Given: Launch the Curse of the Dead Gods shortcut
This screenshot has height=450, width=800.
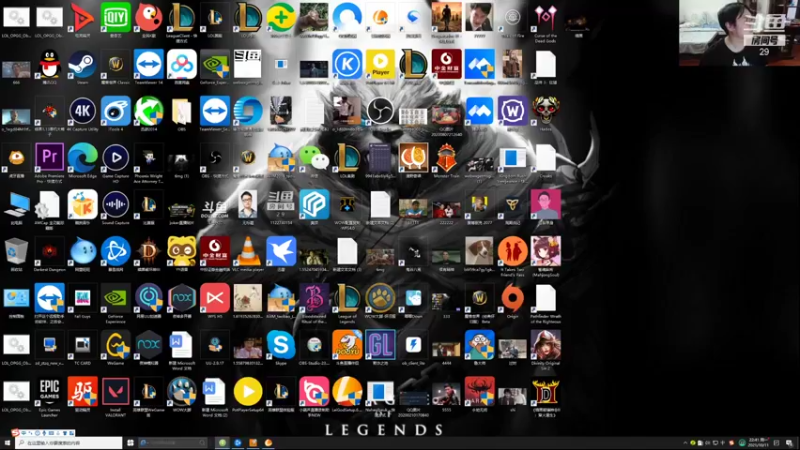Looking at the screenshot, I should click(545, 17).
